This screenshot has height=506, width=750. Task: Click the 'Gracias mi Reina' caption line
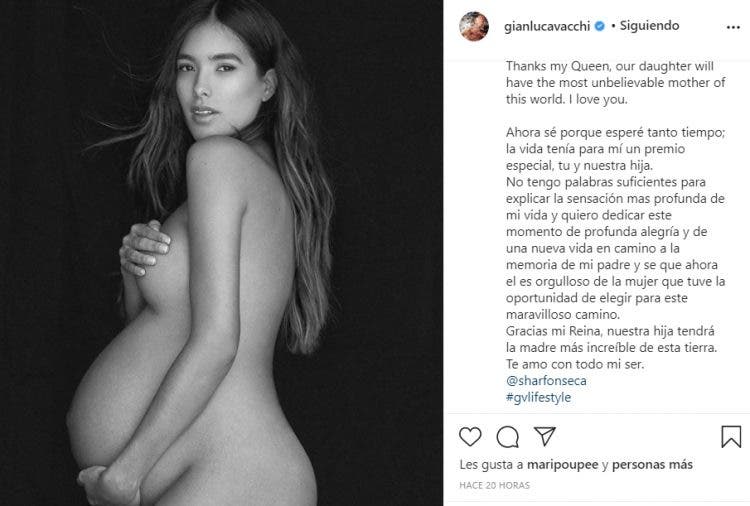point(610,331)
